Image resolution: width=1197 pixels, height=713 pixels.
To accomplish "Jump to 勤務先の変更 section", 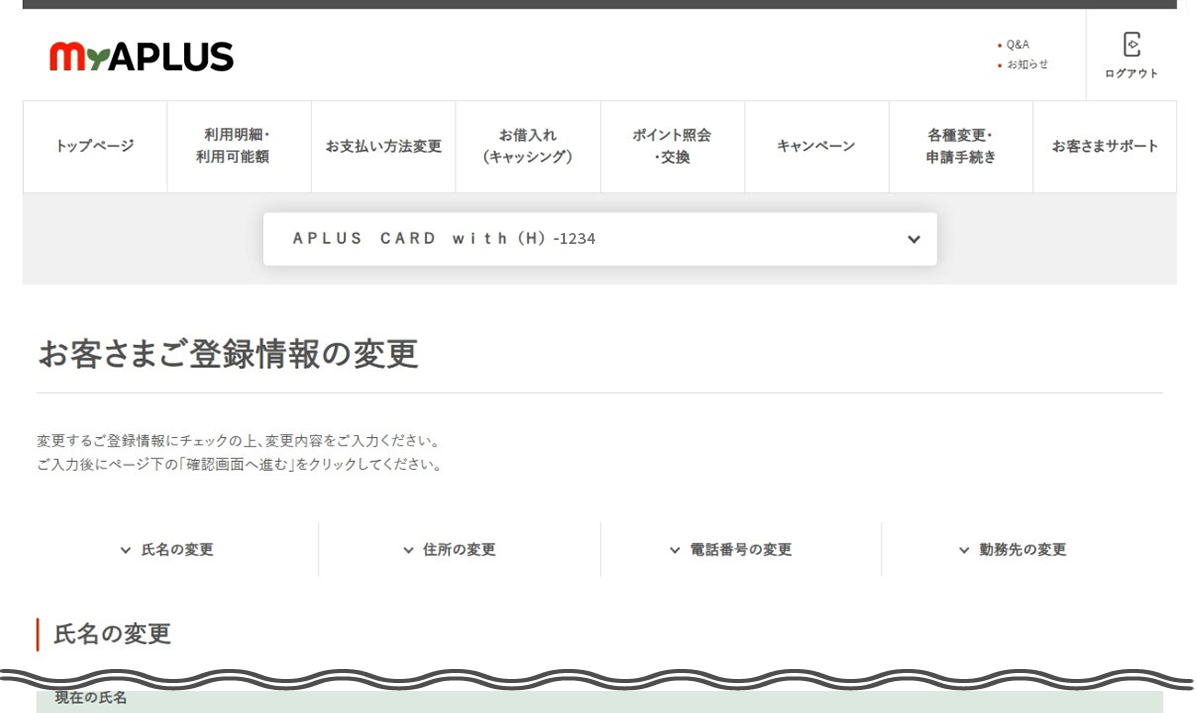I will [x=1013, y=550].
